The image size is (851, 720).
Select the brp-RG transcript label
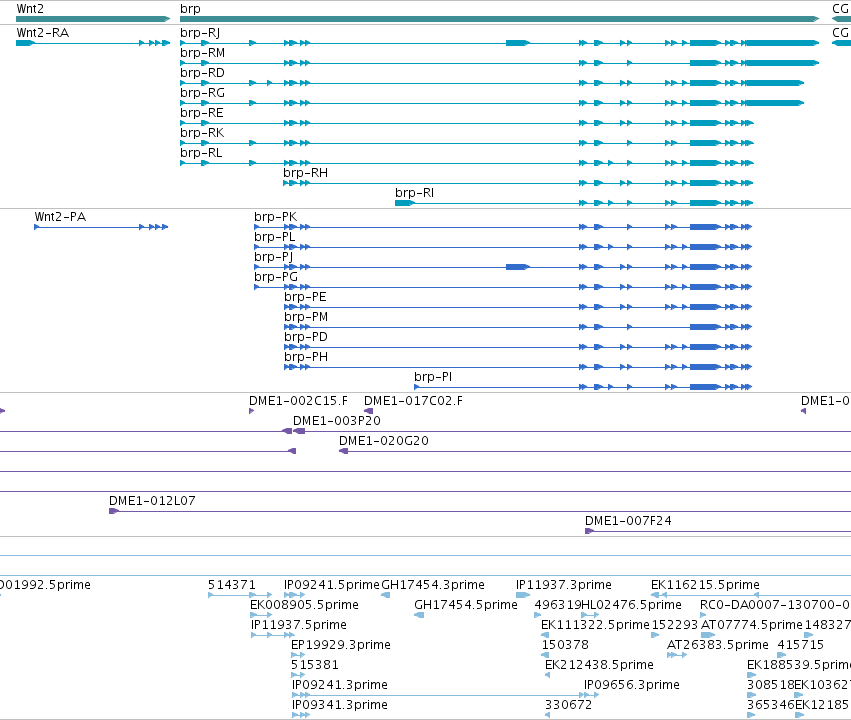202,93
